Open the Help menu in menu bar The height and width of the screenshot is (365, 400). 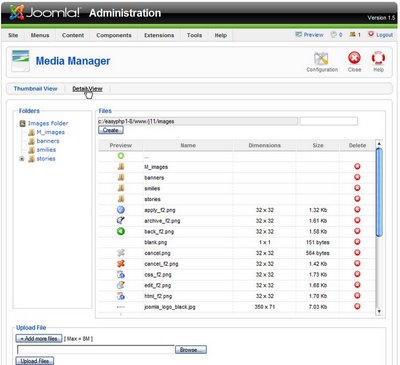pos(221,35)
